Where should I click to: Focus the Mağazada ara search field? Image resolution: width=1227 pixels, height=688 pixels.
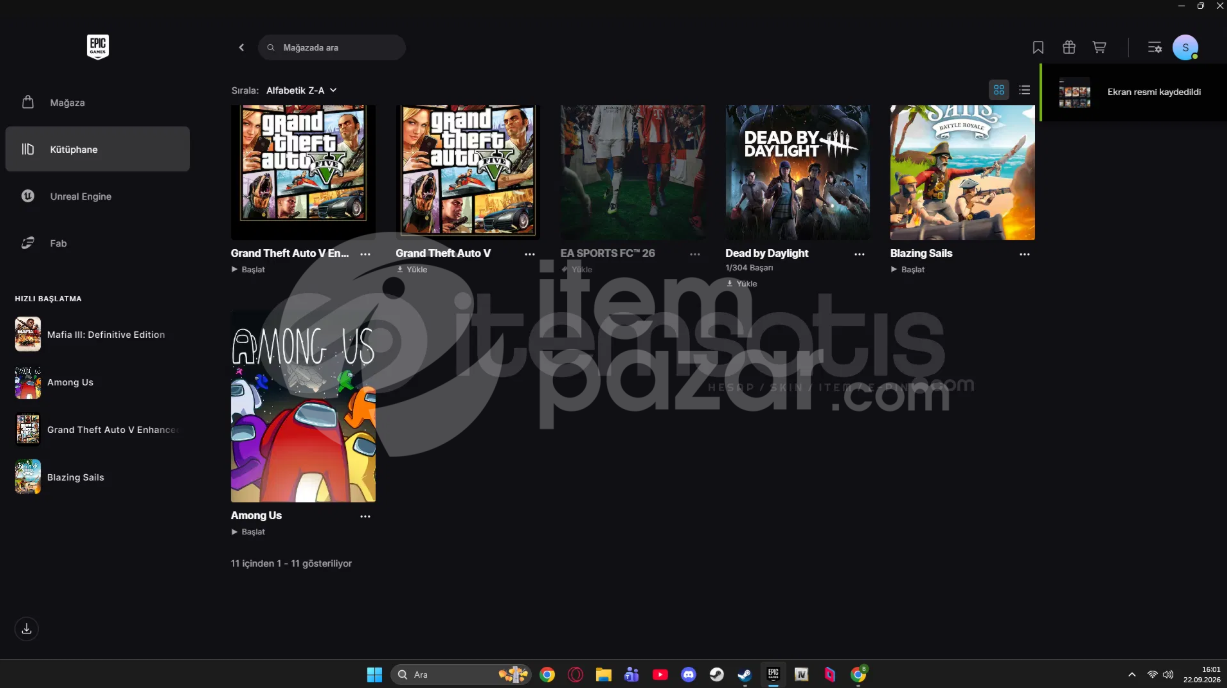pyautogui.click(x=332, y=47)
